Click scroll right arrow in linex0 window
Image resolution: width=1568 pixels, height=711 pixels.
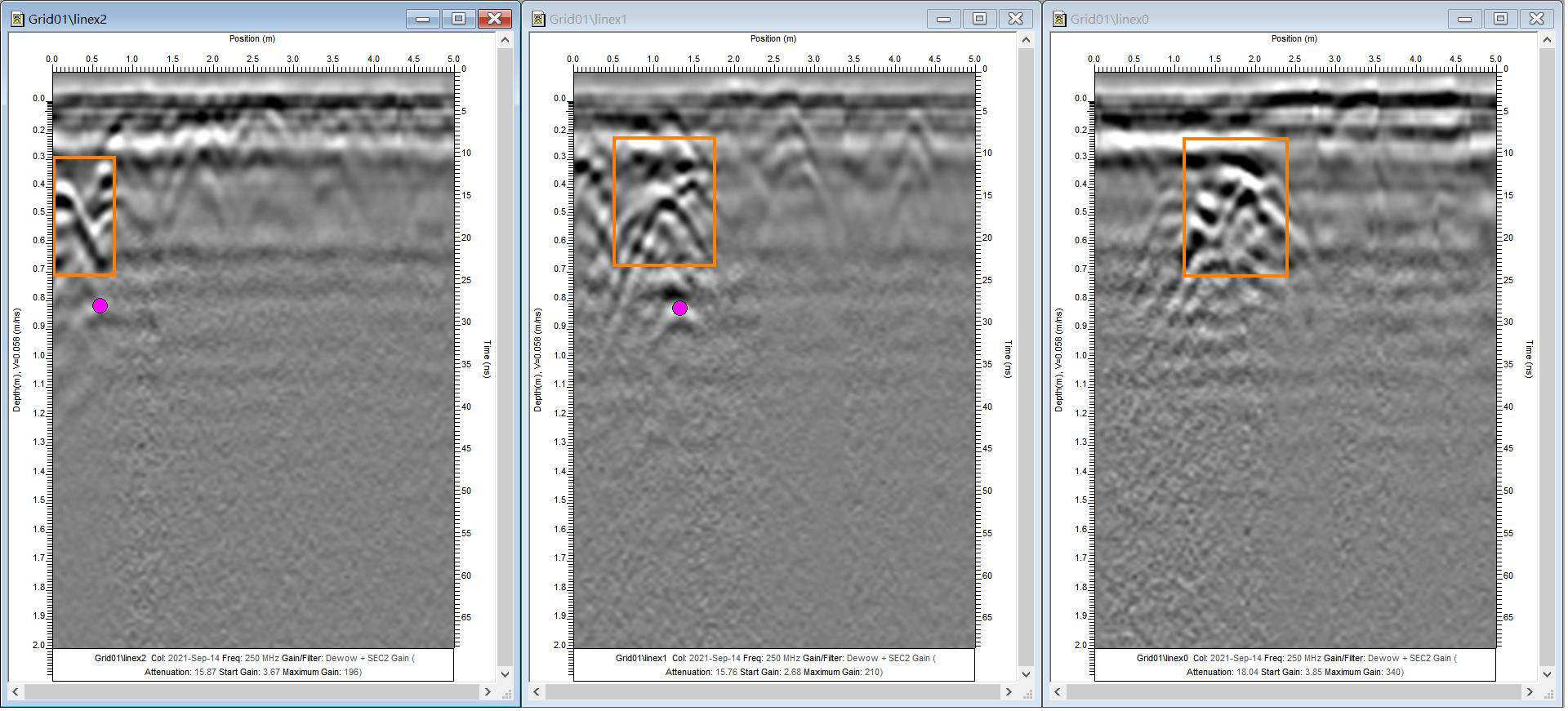pyautogui.click(x=1530, y=692)
